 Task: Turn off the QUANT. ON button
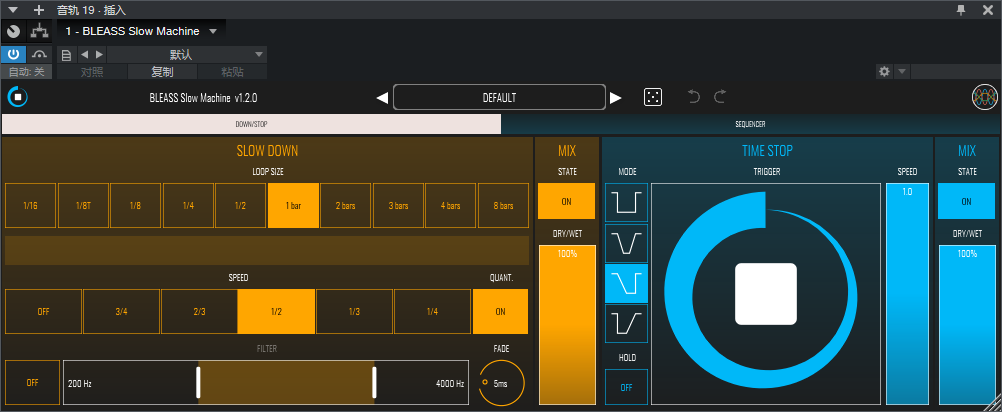click(500, 311)
